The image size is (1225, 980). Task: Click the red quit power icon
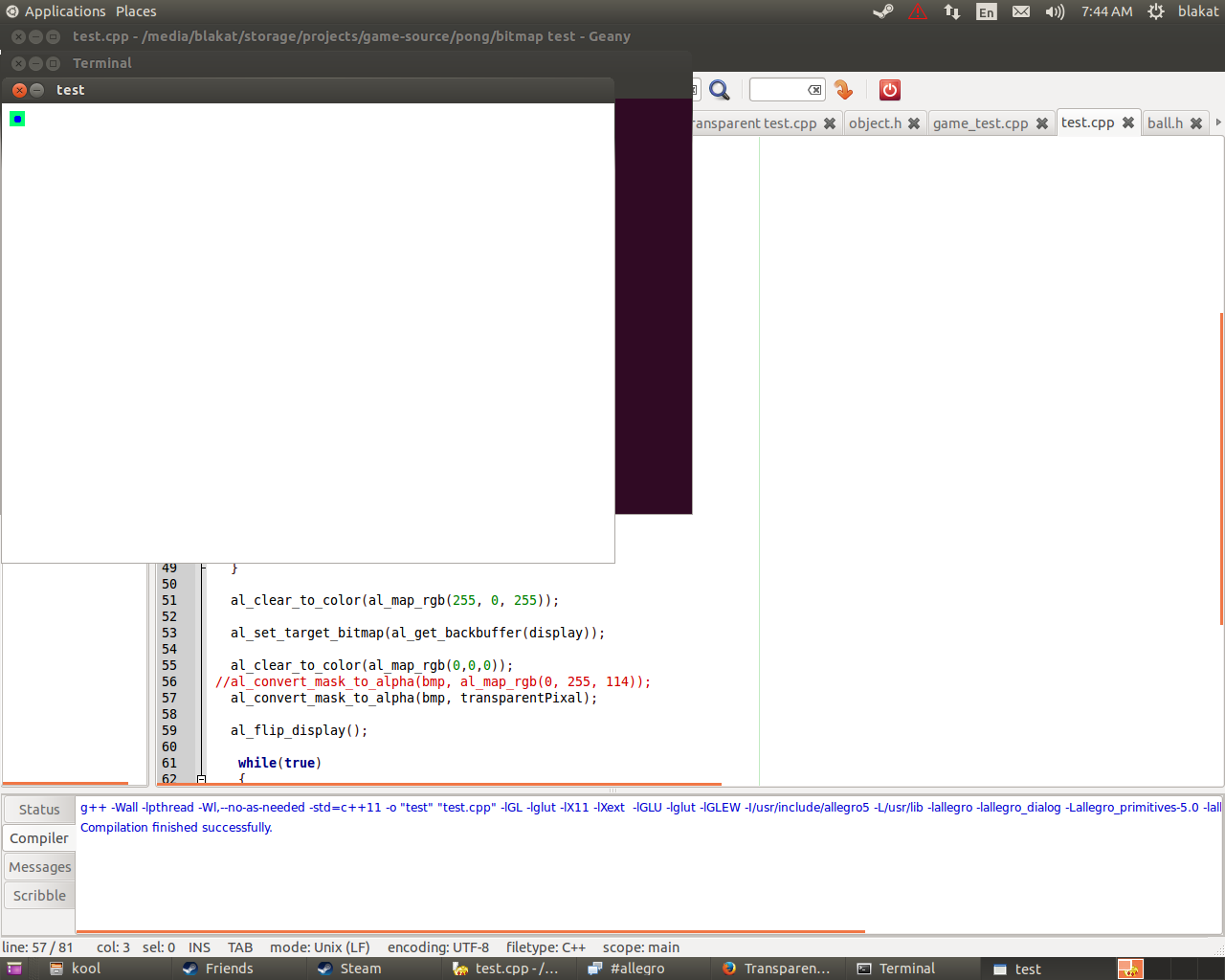[x=890, y=90]
